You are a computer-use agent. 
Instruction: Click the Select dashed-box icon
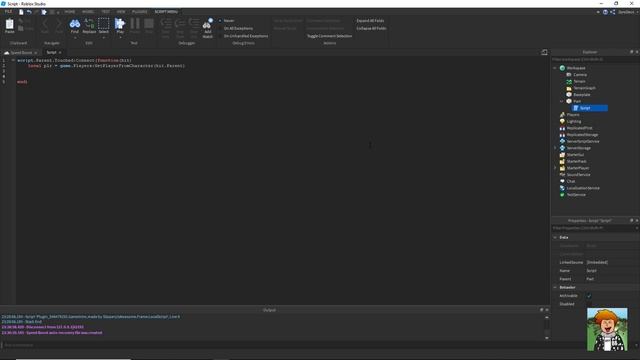pos(104,23)
